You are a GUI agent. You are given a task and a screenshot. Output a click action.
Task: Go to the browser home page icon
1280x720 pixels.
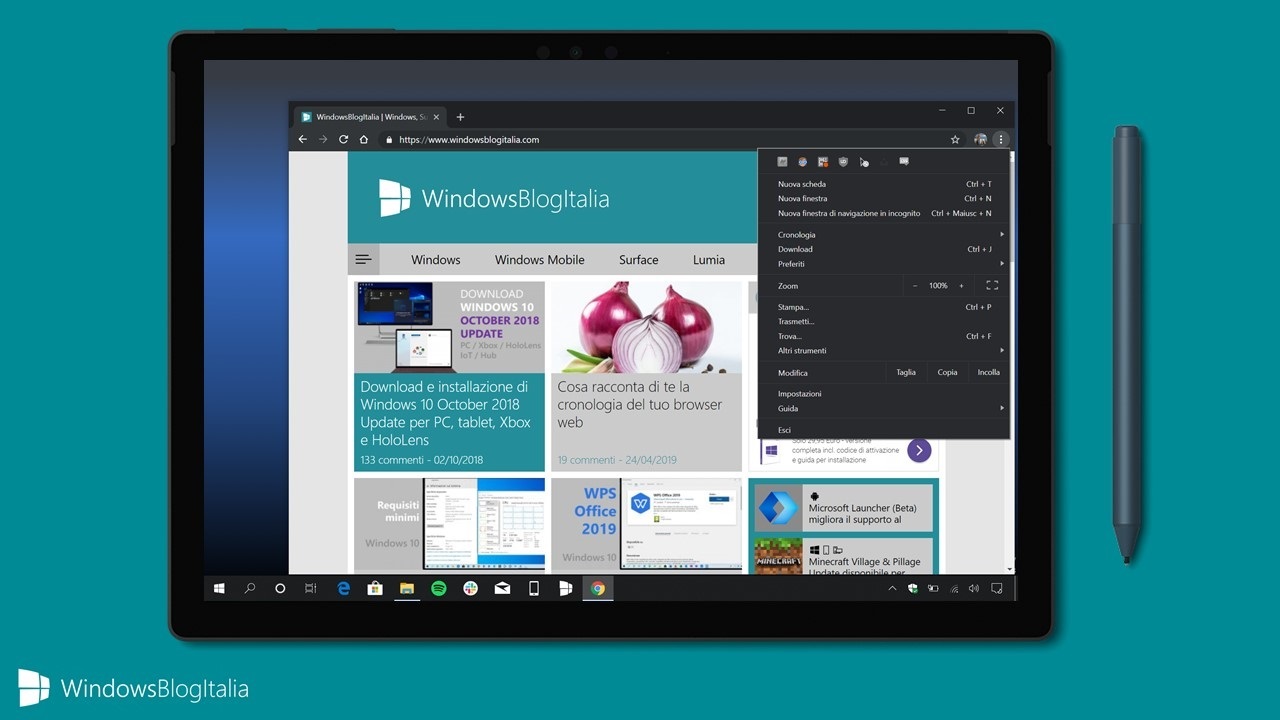tap(364, 140)
